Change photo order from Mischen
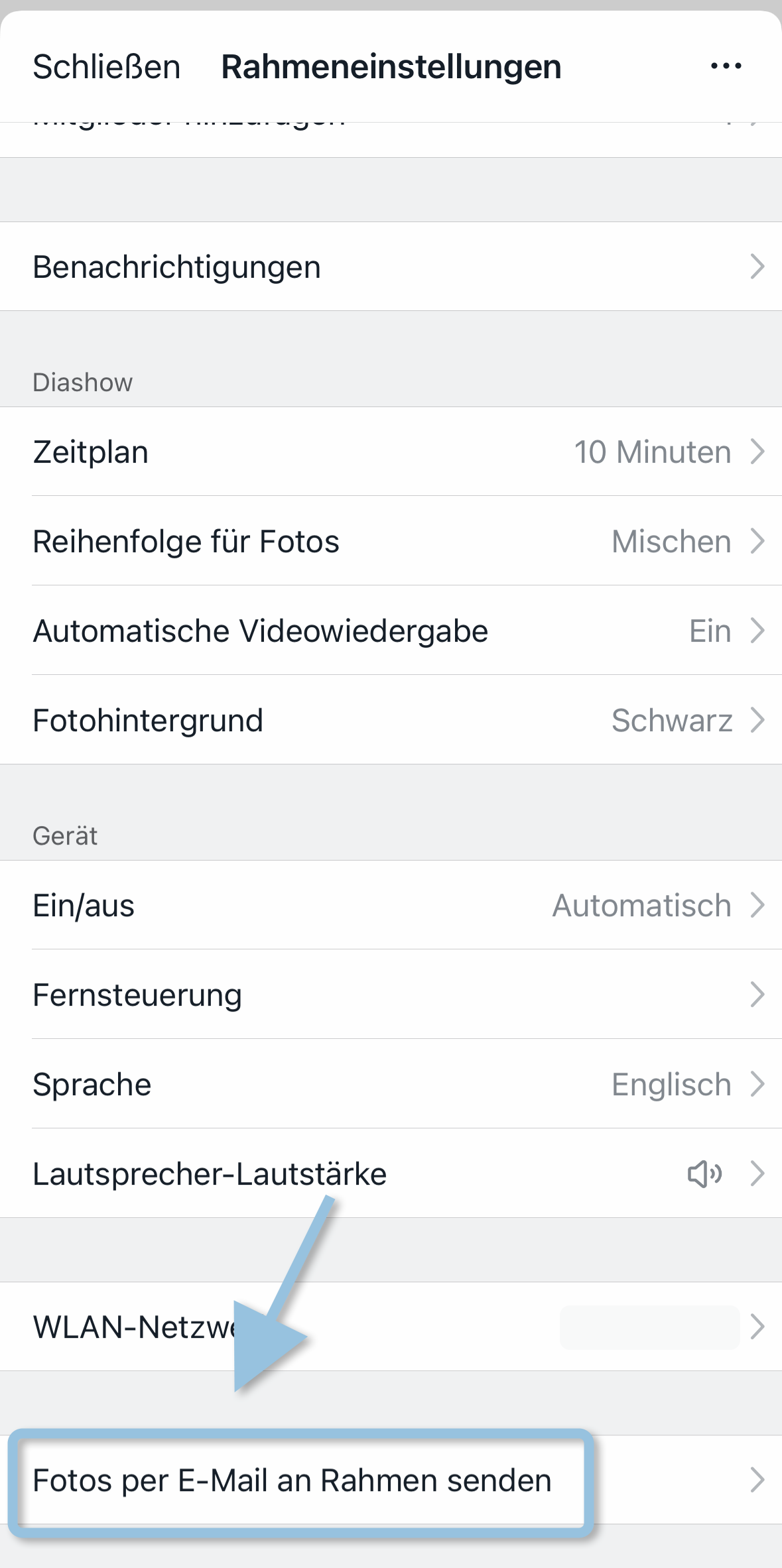 671,542
